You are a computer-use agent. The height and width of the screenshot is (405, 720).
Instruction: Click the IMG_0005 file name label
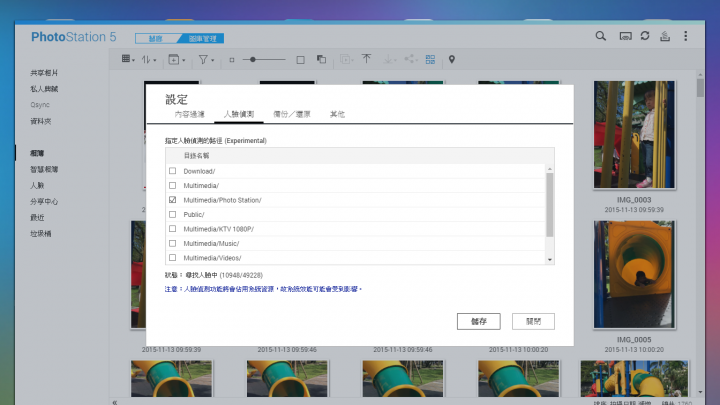coord(634,340)
